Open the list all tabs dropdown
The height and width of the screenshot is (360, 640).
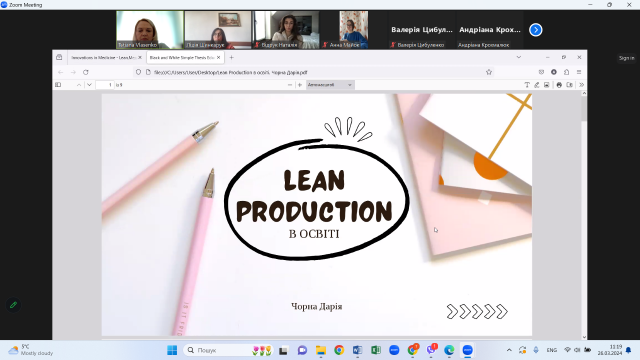click(519, 57)
